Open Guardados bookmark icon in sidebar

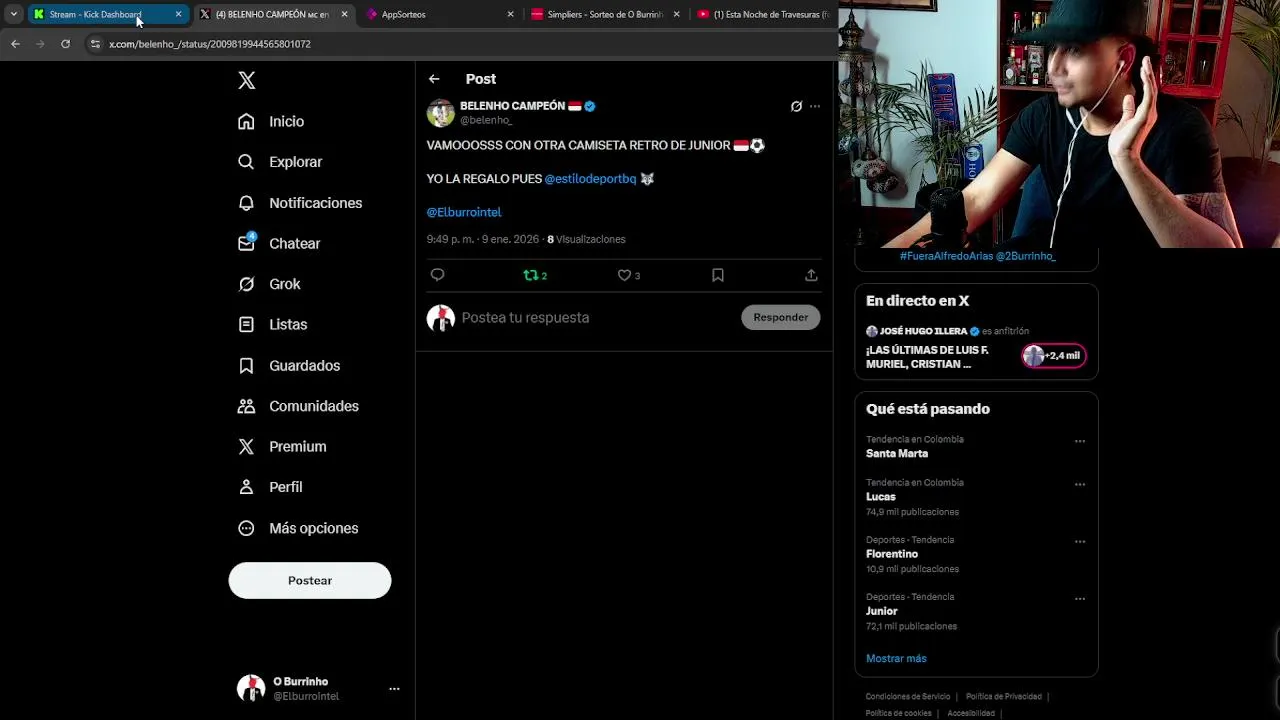(246, 365)
